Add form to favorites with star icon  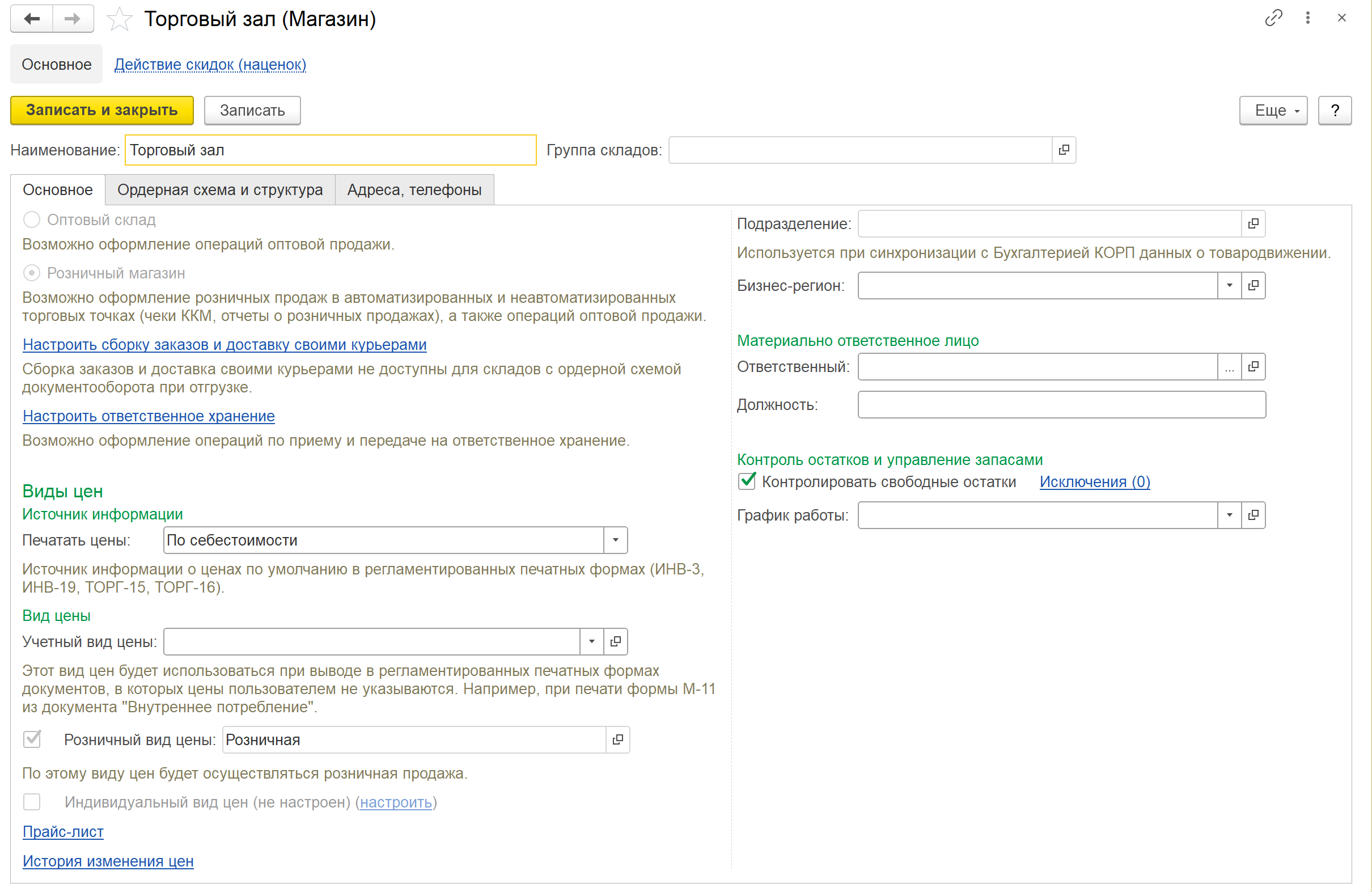[x=119, y=20]
